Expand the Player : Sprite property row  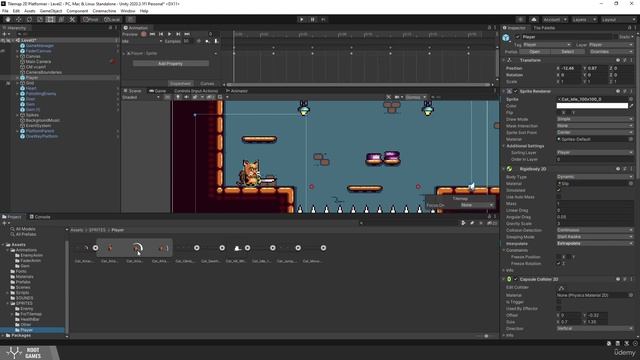point(124,53)
